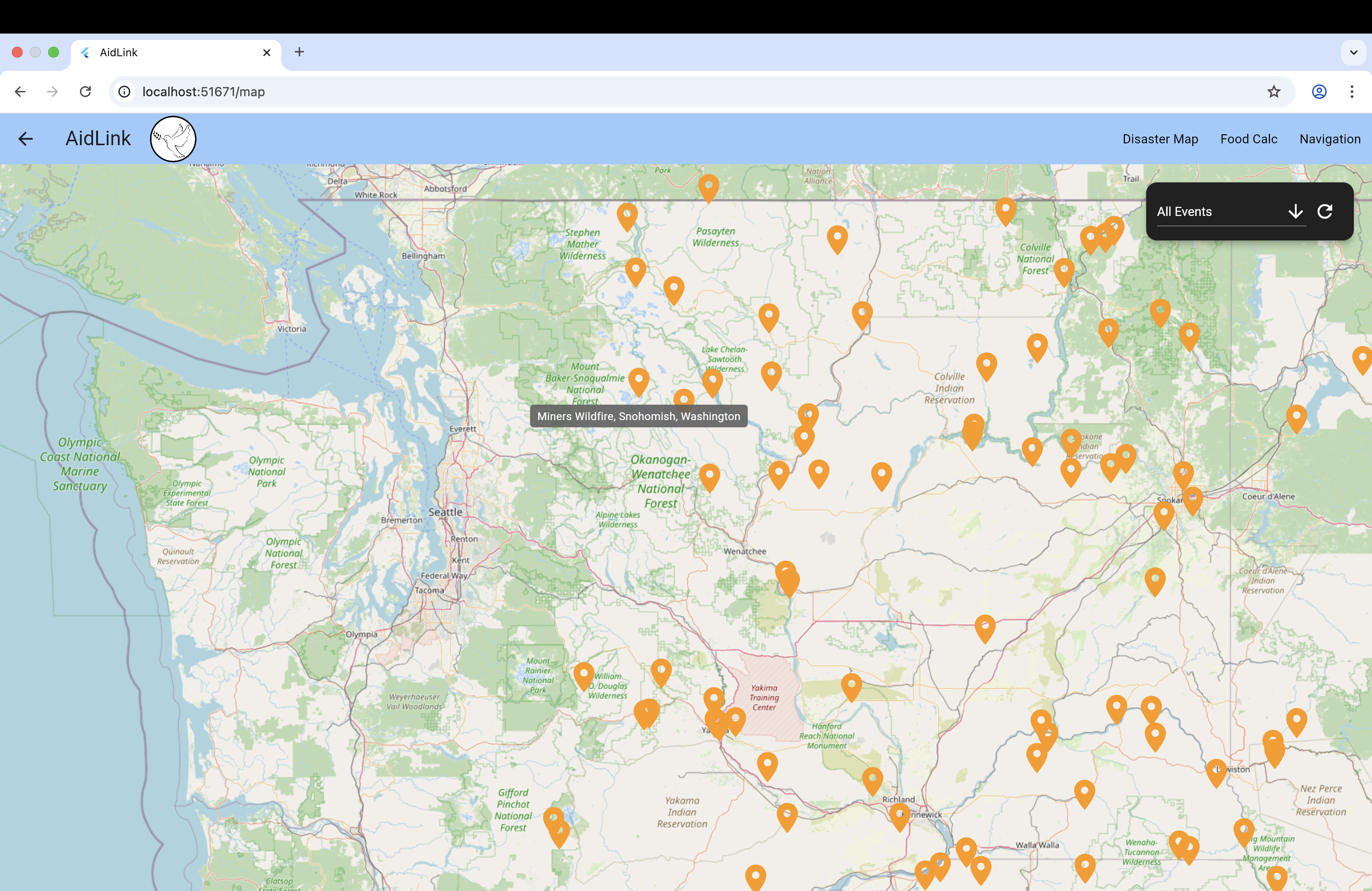The height and width of the screenshot is (891, 1372).
Task: Expand the tab search chevron
Action: point(1353,52)
